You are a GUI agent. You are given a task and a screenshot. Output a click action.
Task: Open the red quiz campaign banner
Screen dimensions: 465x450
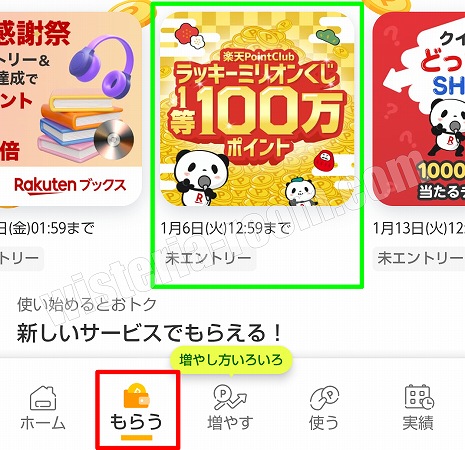pyautogui.click(x=419, y=109)
